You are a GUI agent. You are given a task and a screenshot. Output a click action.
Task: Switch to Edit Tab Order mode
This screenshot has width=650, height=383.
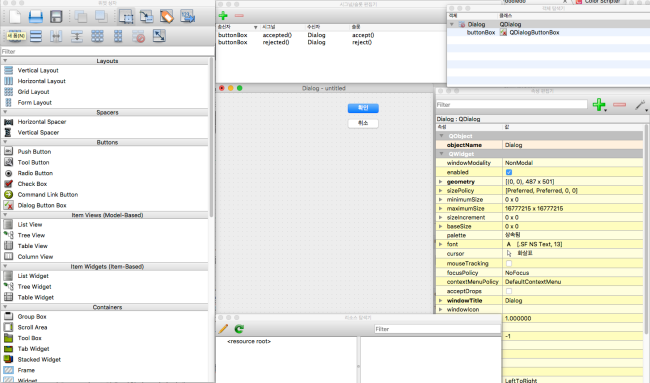187,17
